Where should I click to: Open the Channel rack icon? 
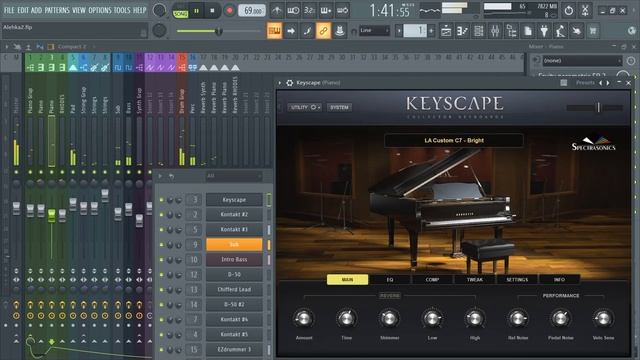pos(479,31)
